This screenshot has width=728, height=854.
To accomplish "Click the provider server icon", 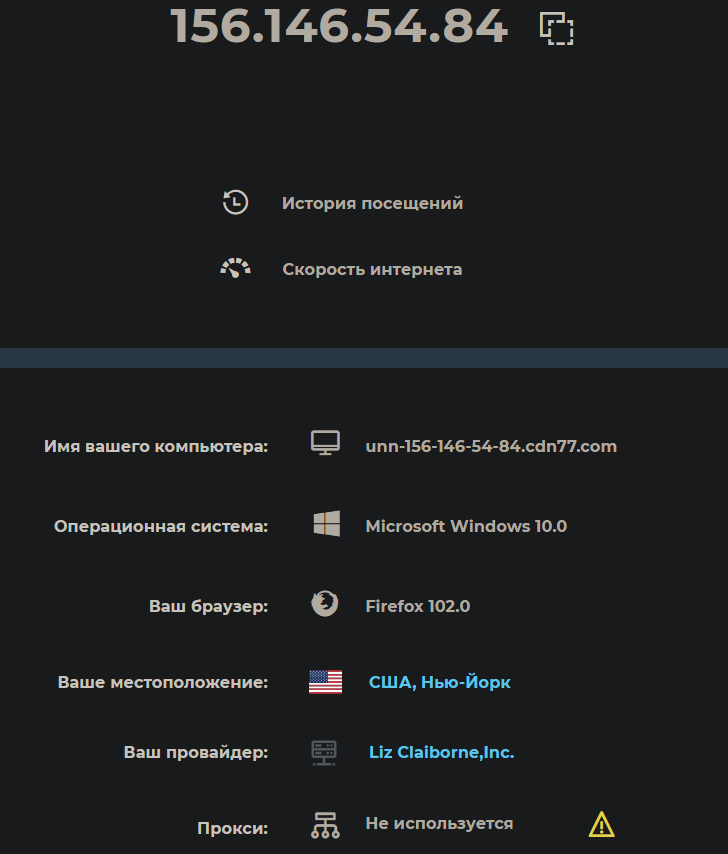I will tap(325, 752).
